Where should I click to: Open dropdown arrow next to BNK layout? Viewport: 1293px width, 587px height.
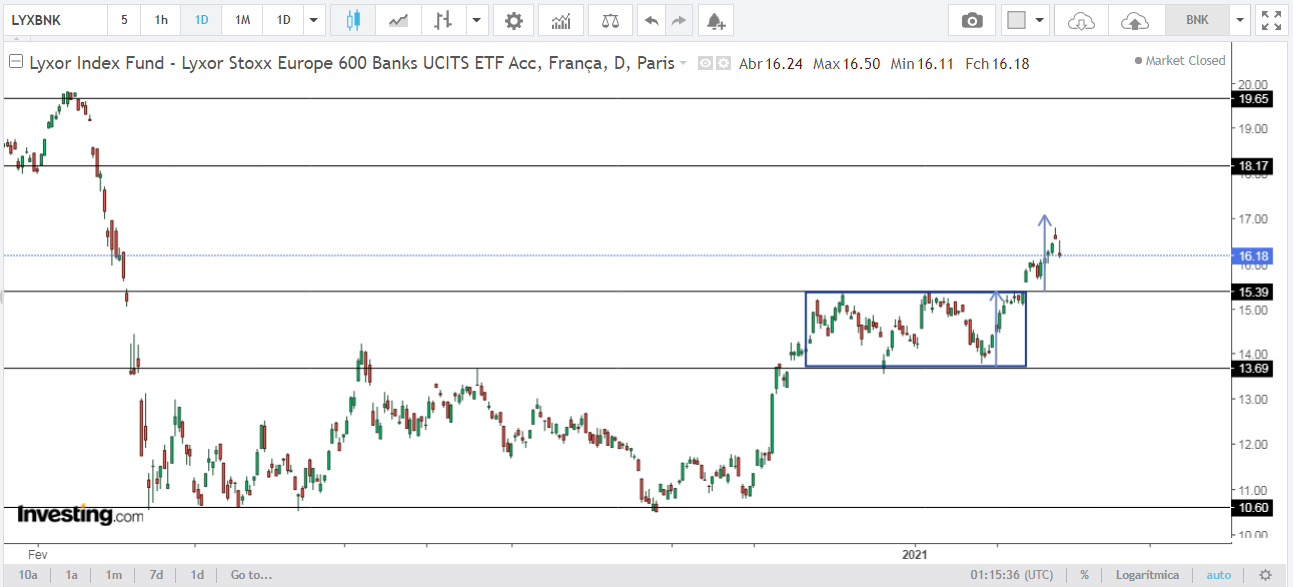(1241, 20)
